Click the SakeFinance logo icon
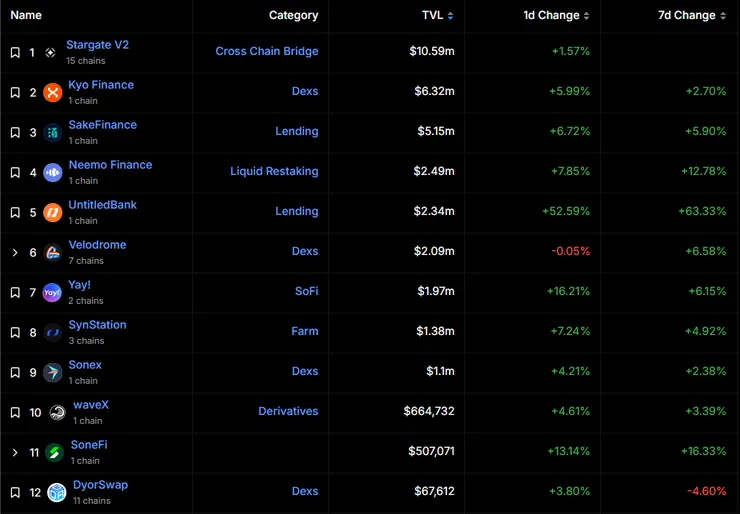Screen dimensions: 740x514 click(x=52, y=132)
